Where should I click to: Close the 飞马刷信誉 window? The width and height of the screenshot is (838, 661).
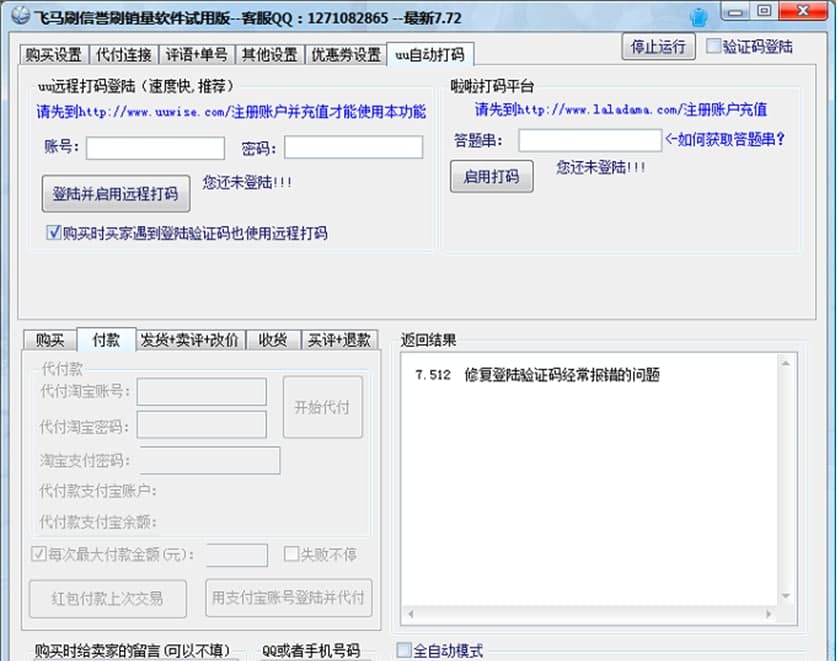click(803, 11)
